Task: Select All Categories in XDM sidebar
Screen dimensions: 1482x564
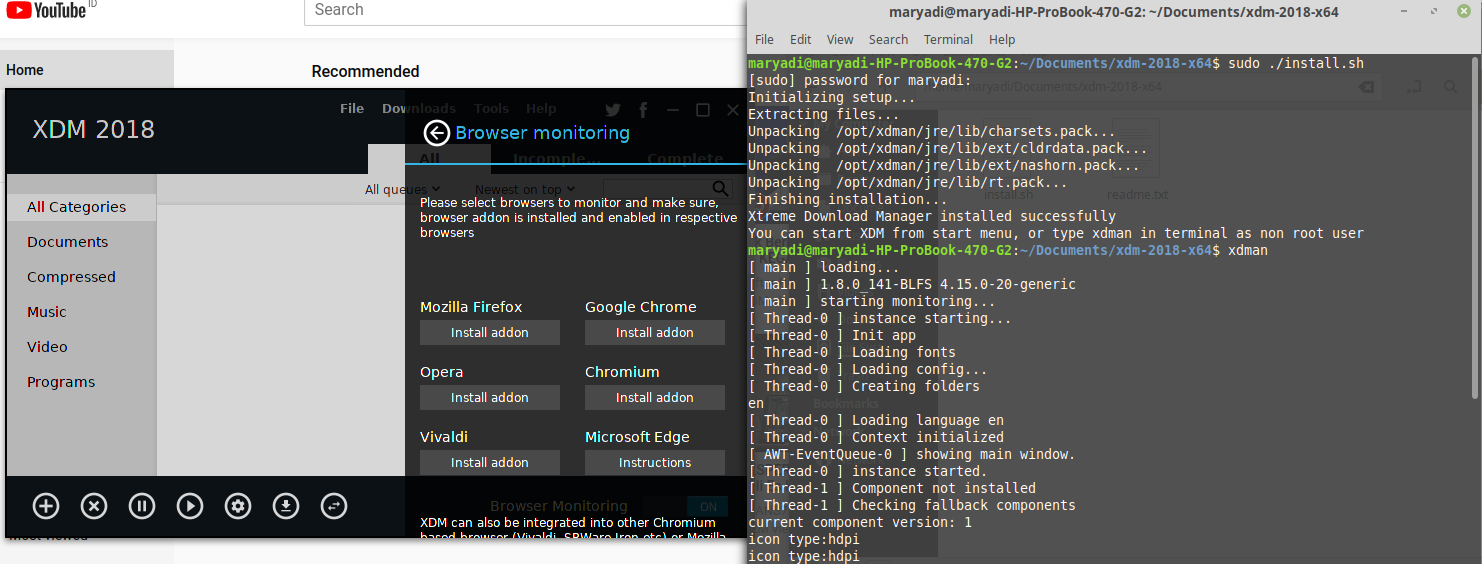Action: (x=81, y=207)
